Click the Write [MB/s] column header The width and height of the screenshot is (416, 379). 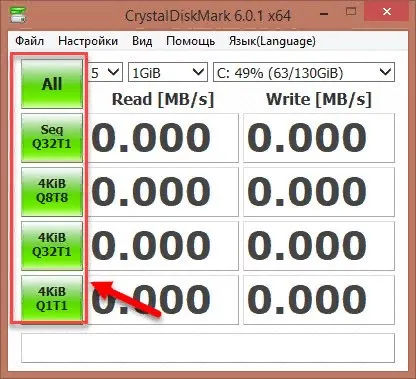pos(319,99)
